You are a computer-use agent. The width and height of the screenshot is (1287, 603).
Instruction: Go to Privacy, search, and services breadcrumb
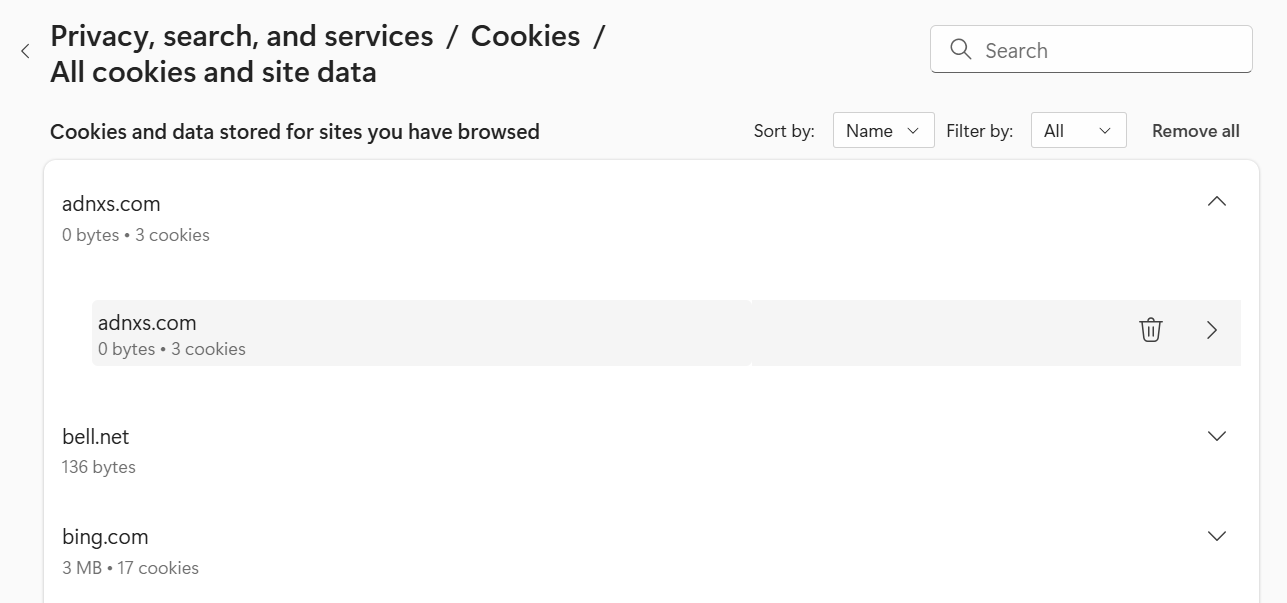click(241, 36)
